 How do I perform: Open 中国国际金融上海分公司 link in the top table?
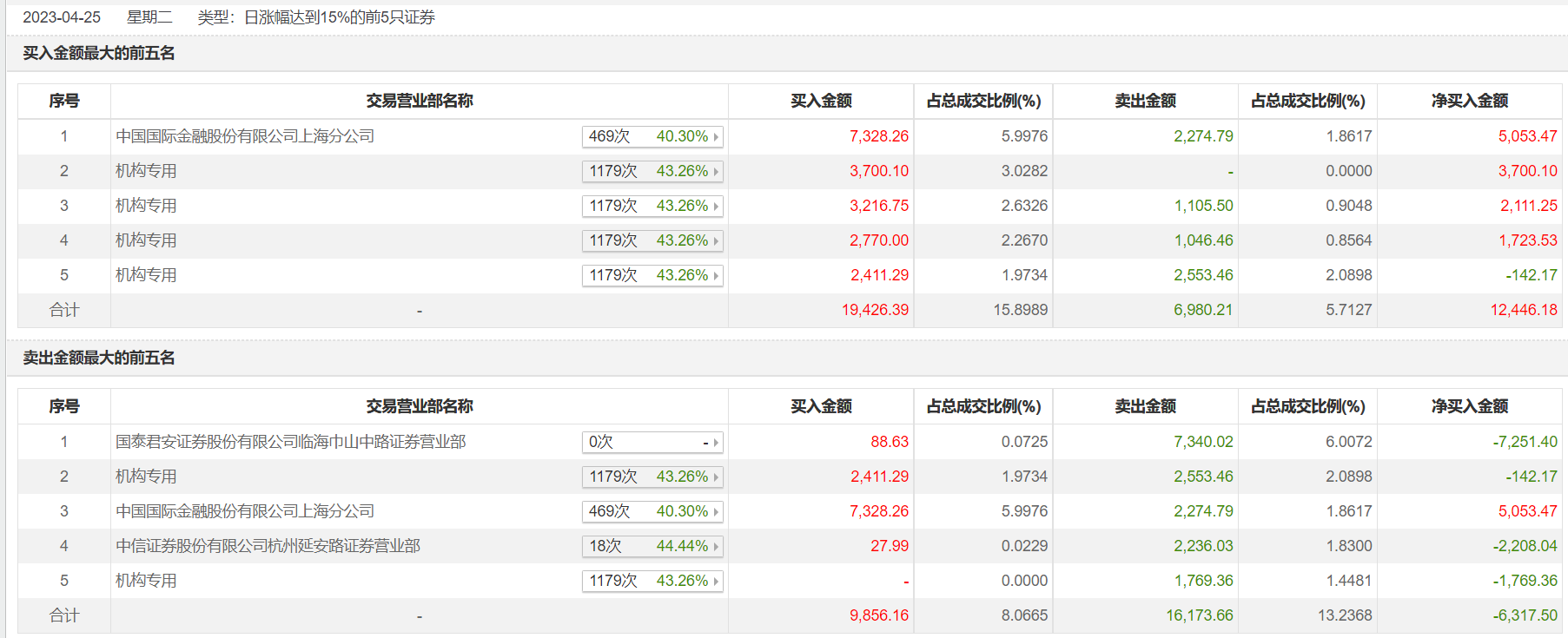coord(245,136)
